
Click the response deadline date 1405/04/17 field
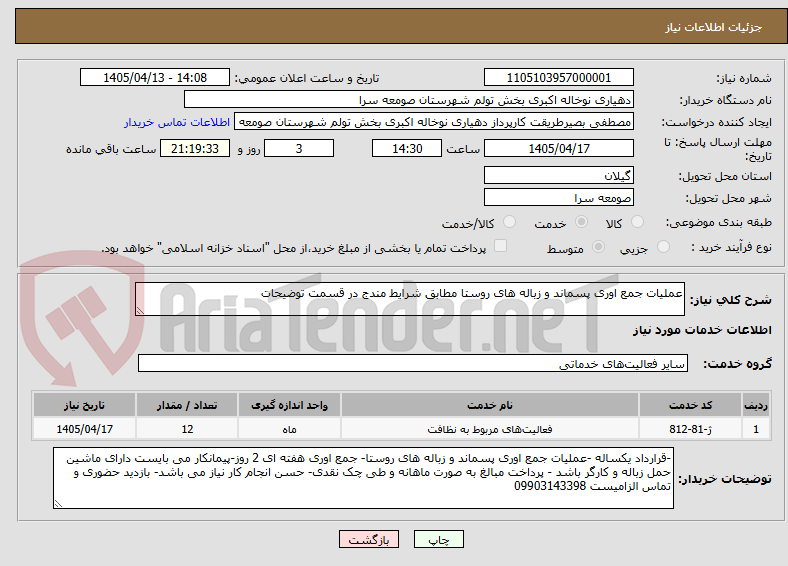tap(558, 148)
